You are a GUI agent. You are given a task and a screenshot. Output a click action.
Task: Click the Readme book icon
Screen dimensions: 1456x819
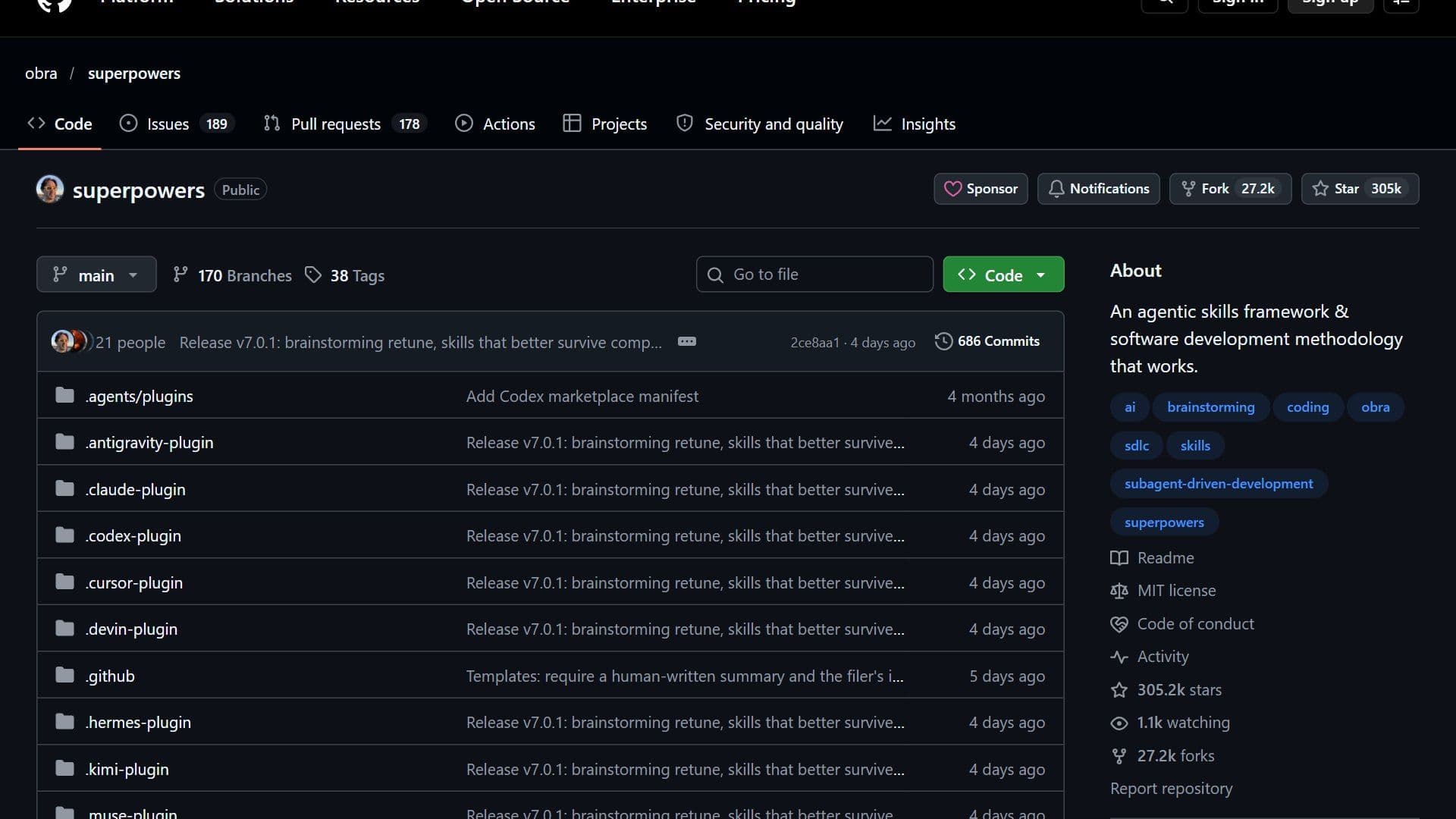pyautogui.click(x=1119, y=558)
